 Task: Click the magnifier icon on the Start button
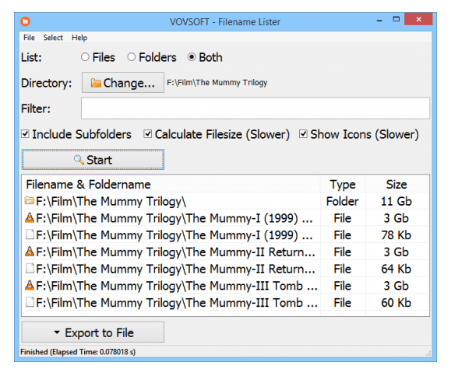click(x=79, y=159)
